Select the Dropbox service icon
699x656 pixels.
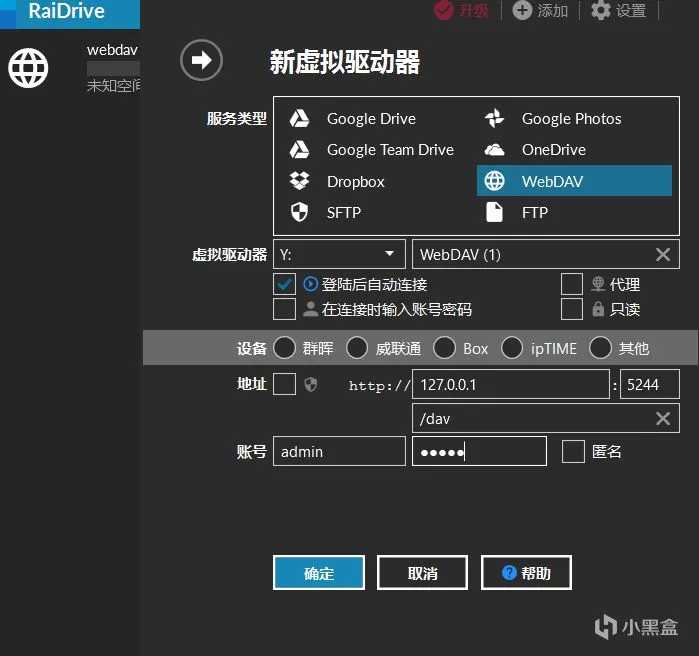tap(299, 181)
